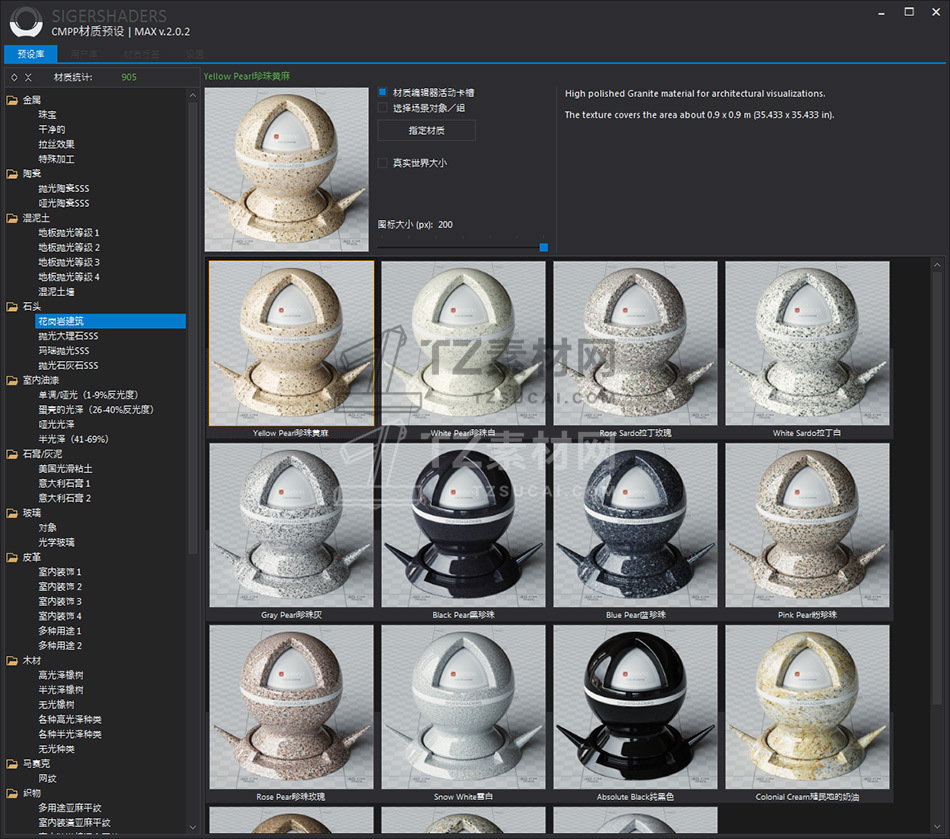The width and height of the screenshot is (950, 839).
Task: Select 地板抛光等级 4
Action: pyautogui.click(x=68, y=277)
